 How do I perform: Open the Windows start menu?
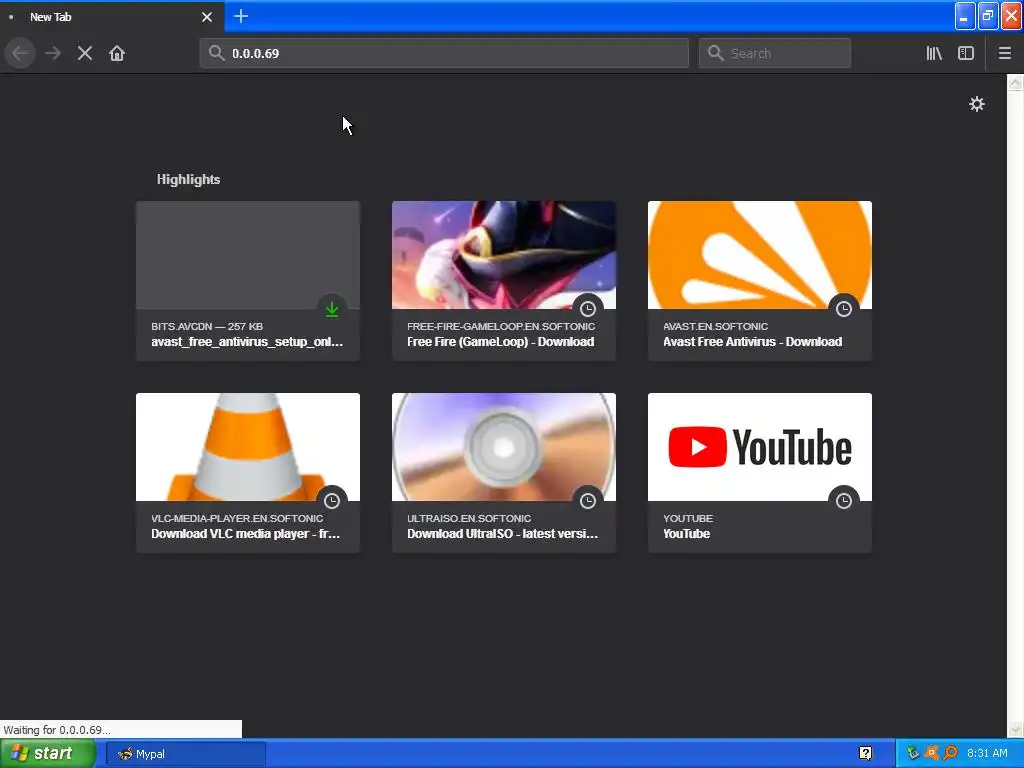click(48, 754)
